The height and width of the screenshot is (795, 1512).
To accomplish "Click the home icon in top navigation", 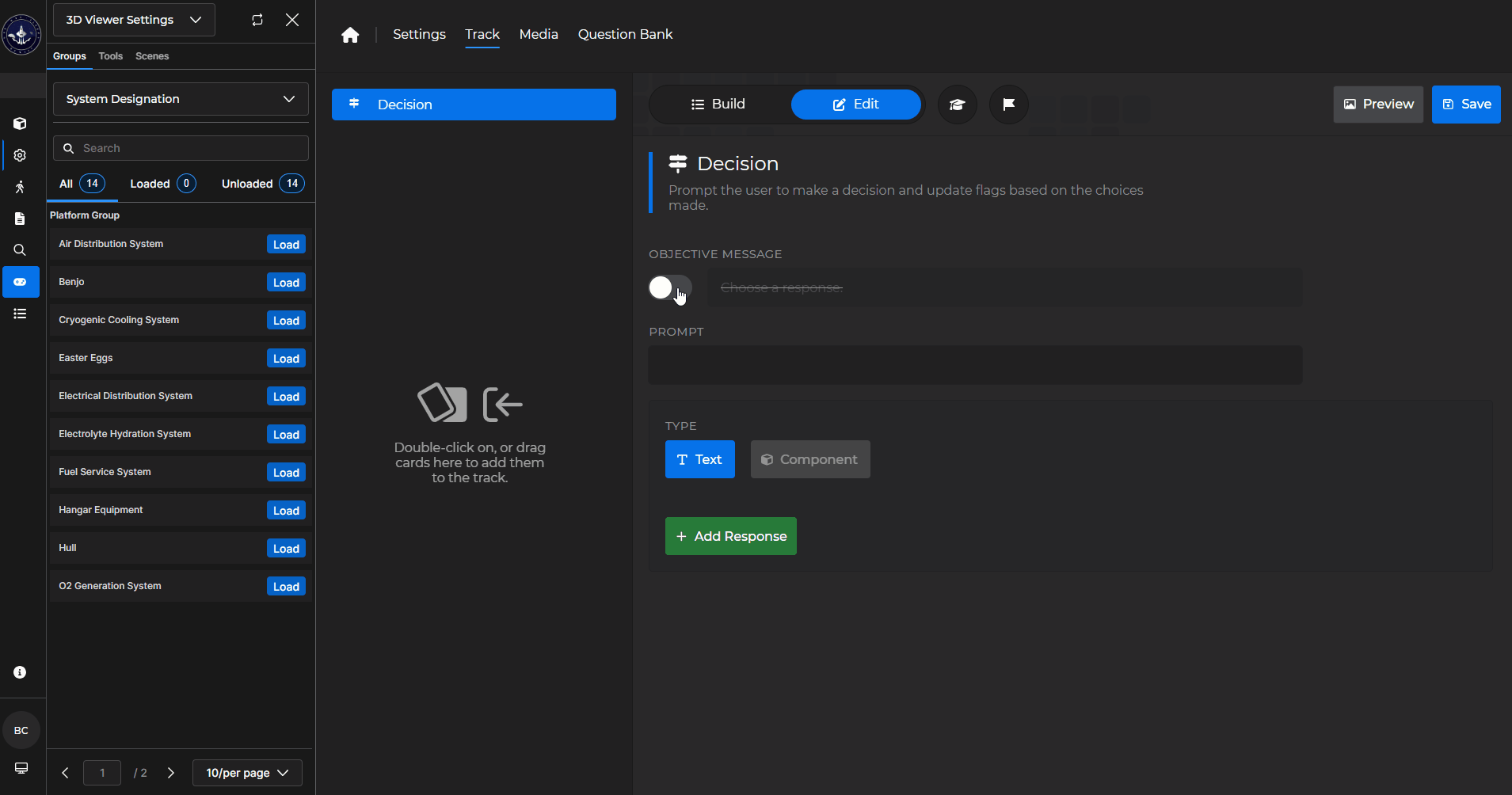I will (x=350, y=35).
